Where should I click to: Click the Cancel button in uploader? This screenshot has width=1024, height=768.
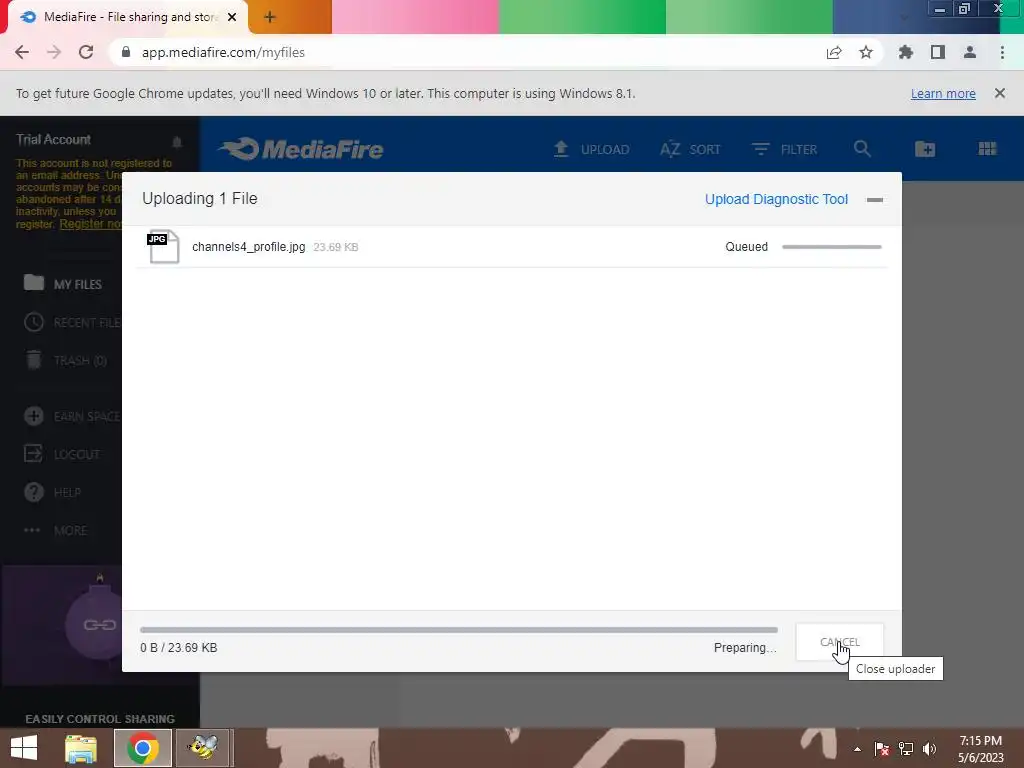pyautogui.click(x=839, y=642)
